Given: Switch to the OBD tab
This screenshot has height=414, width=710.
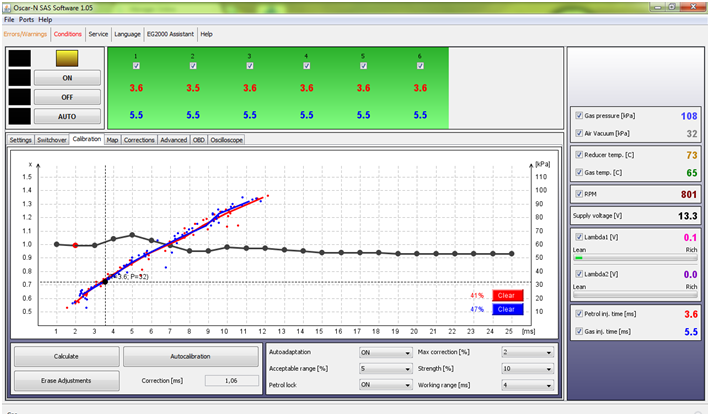Looking at the screenshot, I should pyautogui.click(x=199, y=140).
